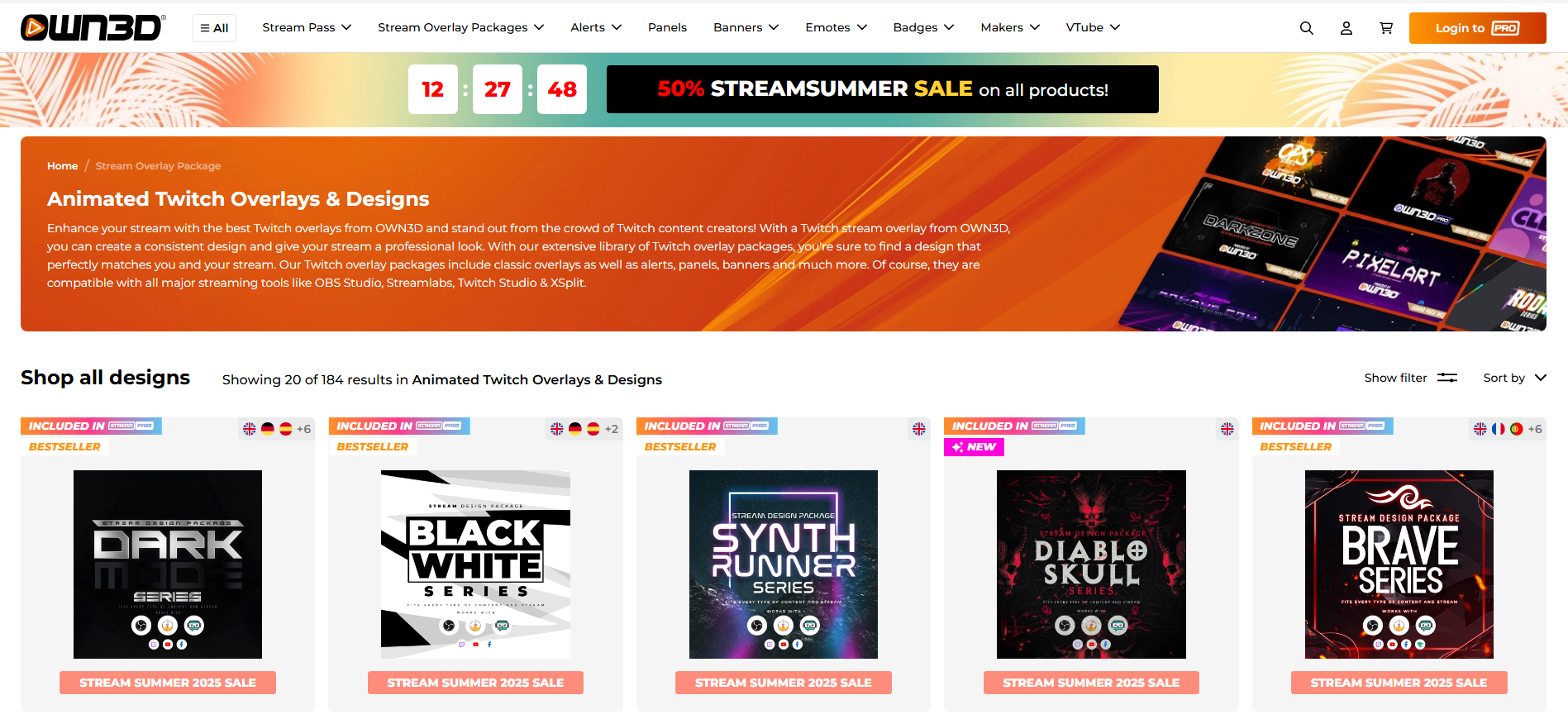This screenshot has height=724, width=1568.
Task: Expand the VTube menu
Action: tap(1093, 27)
